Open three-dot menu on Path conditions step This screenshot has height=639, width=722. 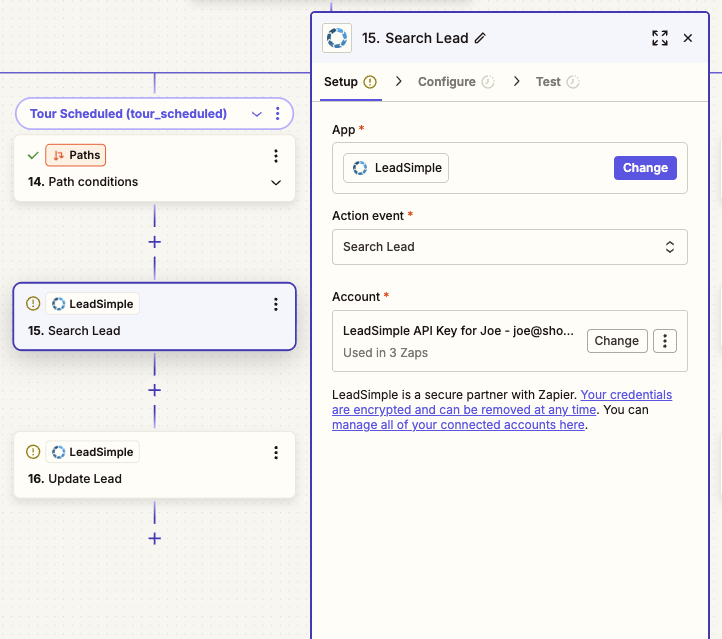click(276, 156)
